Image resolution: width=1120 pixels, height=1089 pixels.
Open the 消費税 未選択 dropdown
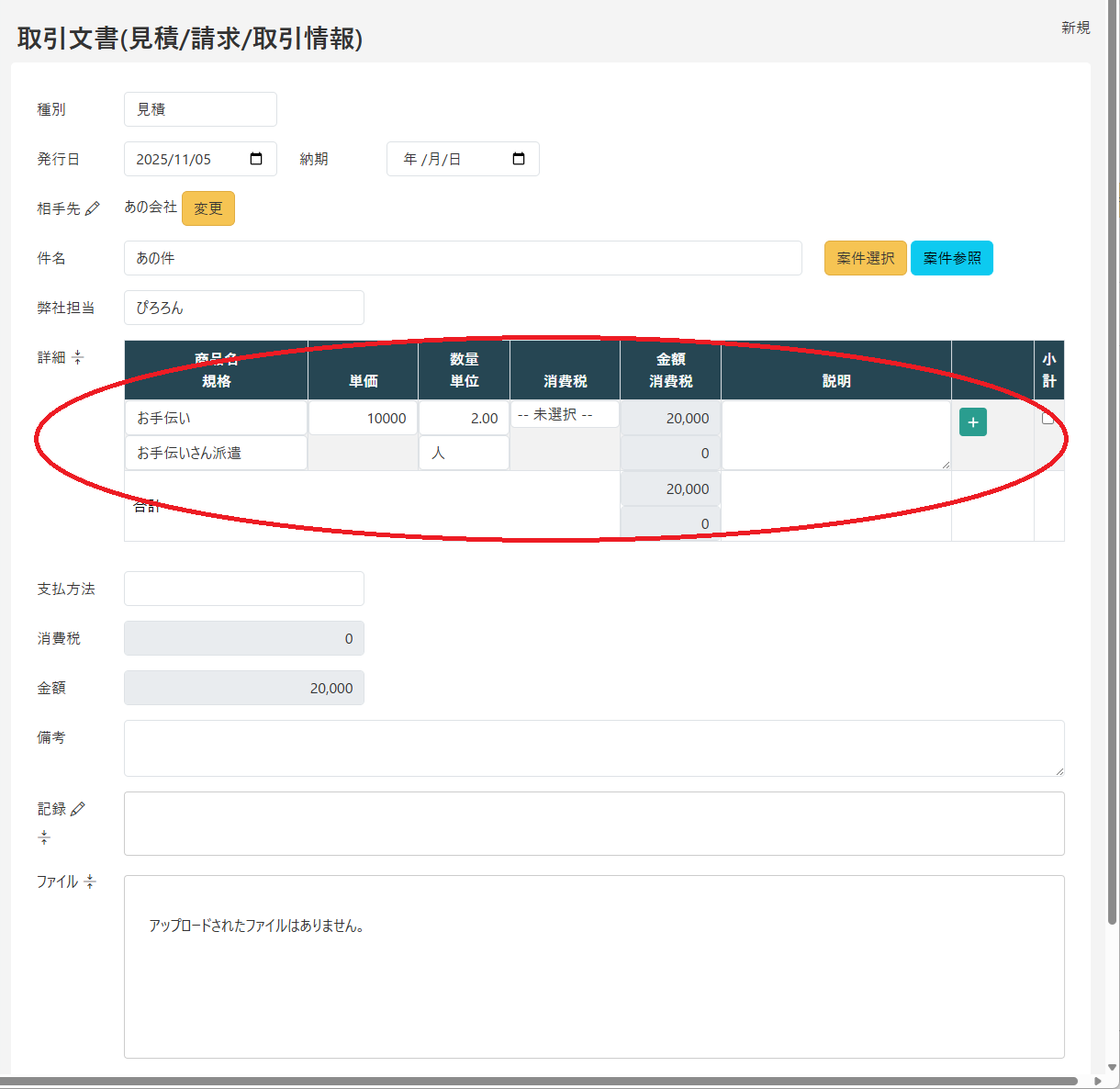pos(564,414)
